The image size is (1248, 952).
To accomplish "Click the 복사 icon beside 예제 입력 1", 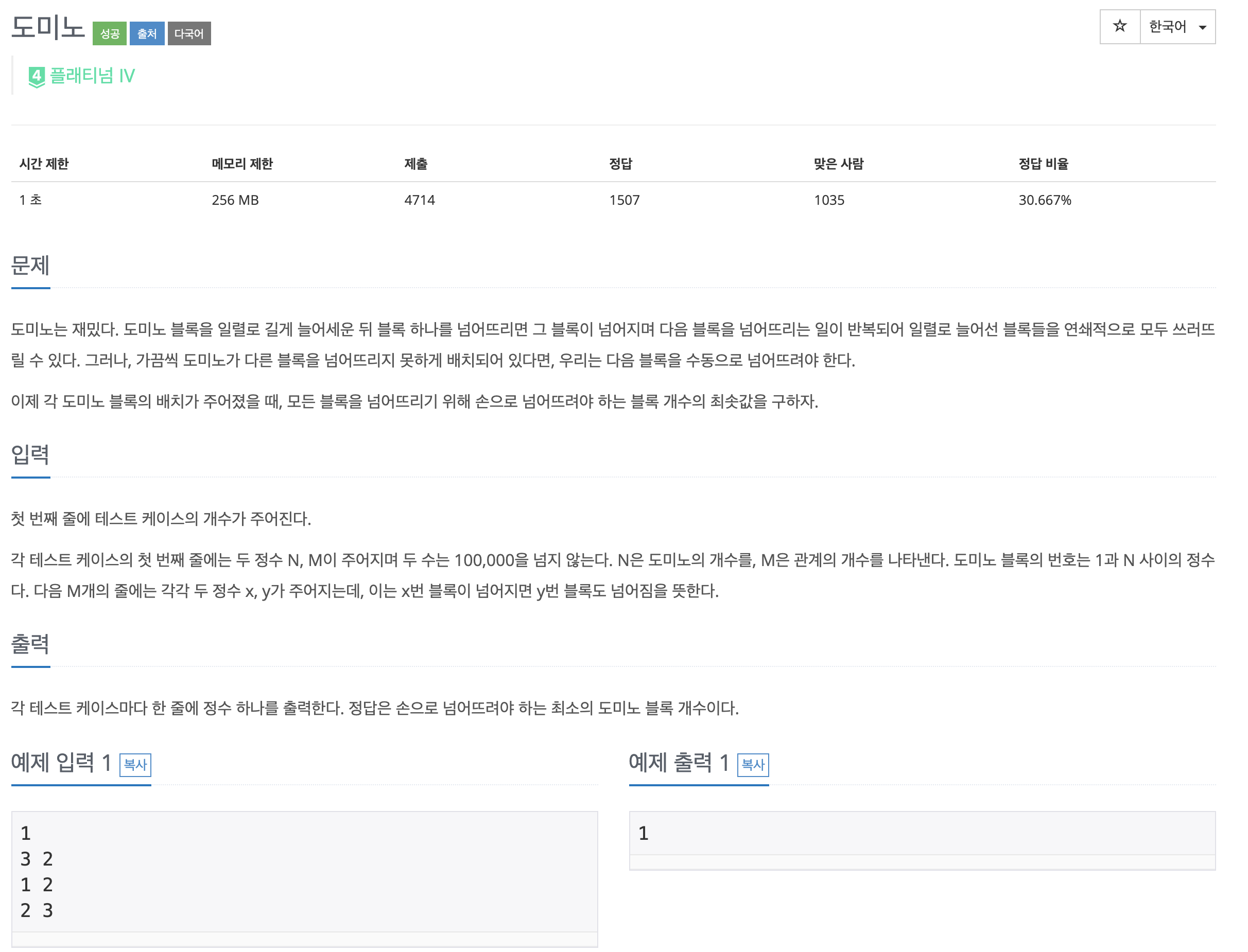I will click(x=134, y=766).
